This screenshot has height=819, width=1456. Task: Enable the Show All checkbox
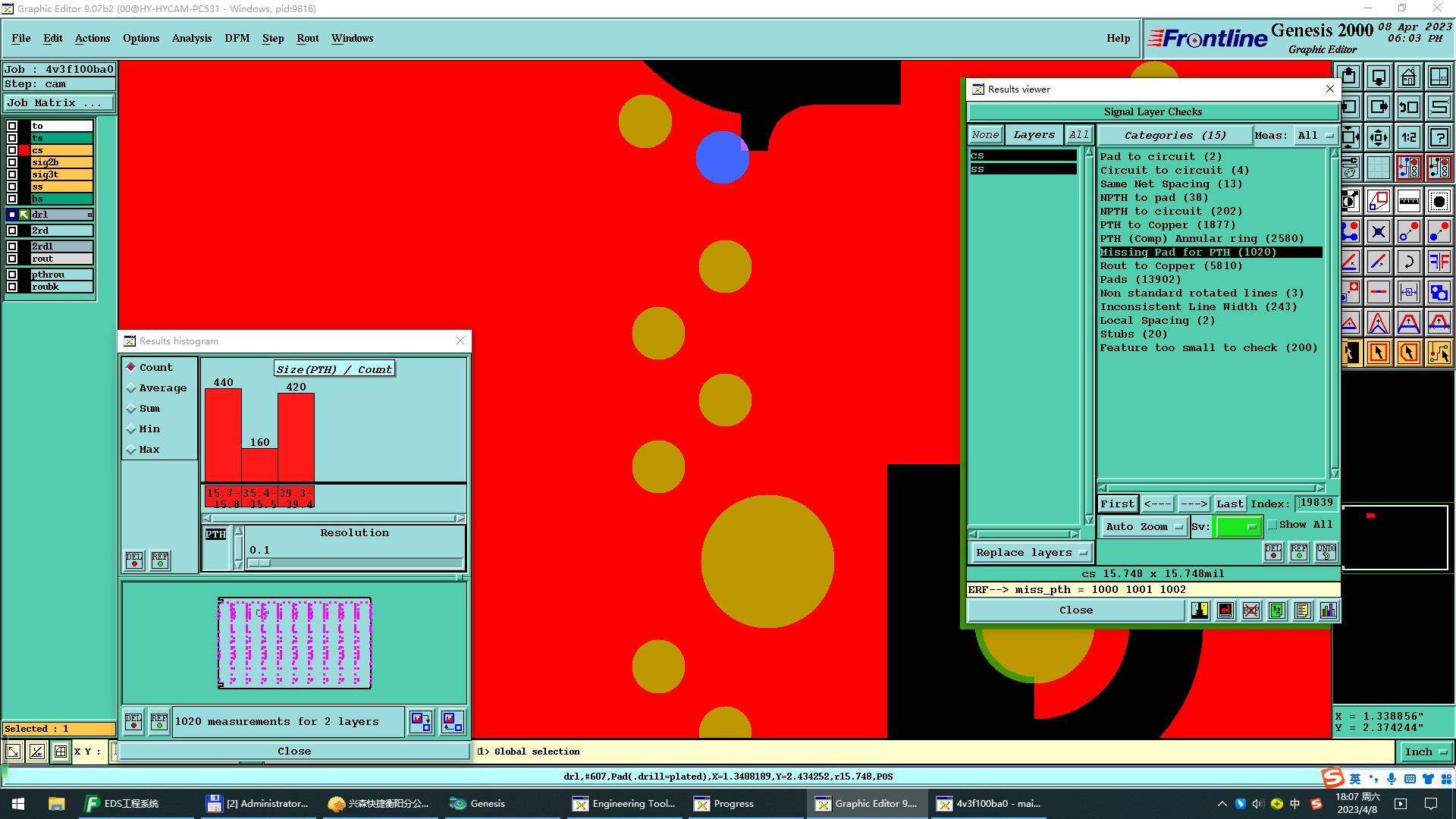(1272, 525)
